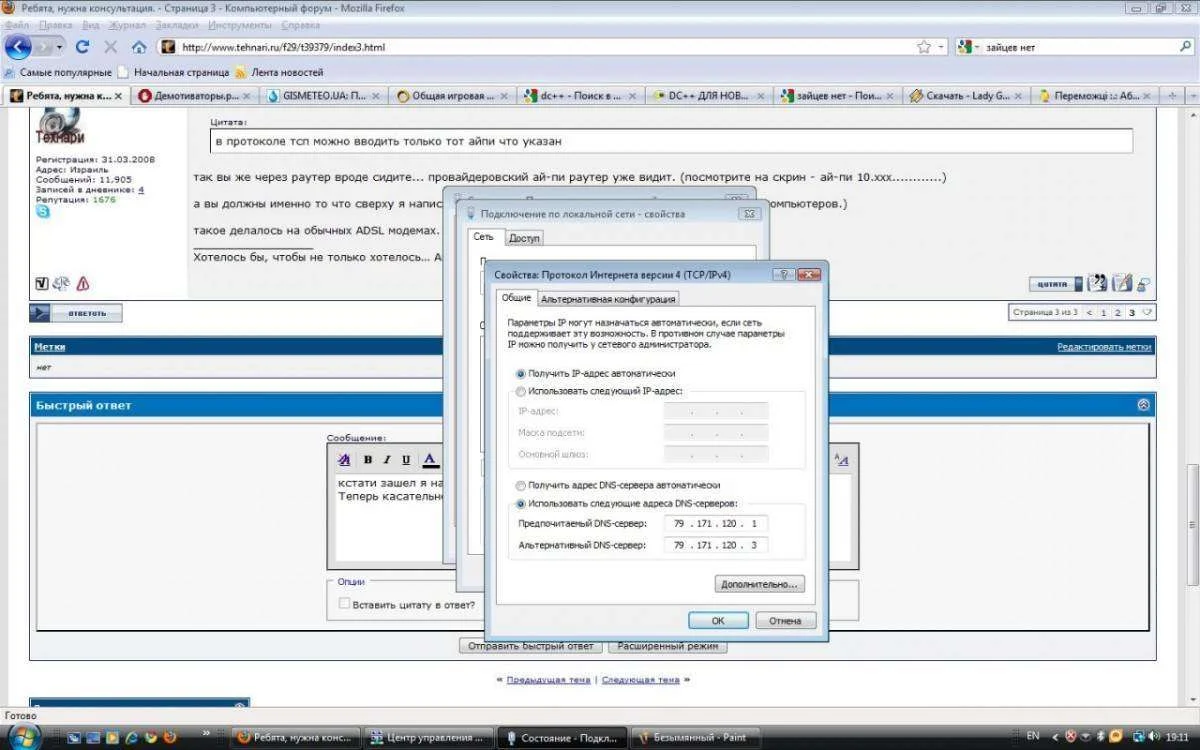Click the scales reputation icon under post
This screenshot has width=1200, height=750.
pyautogui.click(x=61, y=283)
